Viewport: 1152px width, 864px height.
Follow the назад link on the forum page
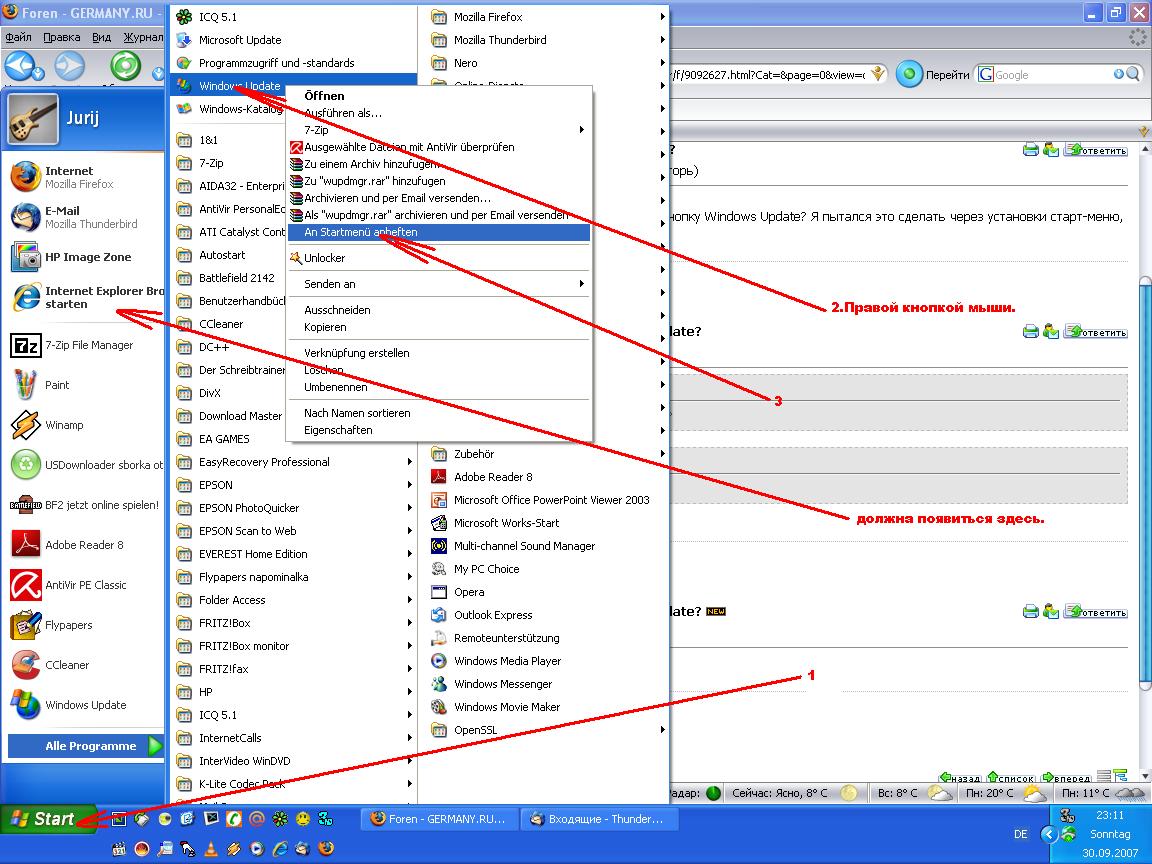(x=960, y=777)
